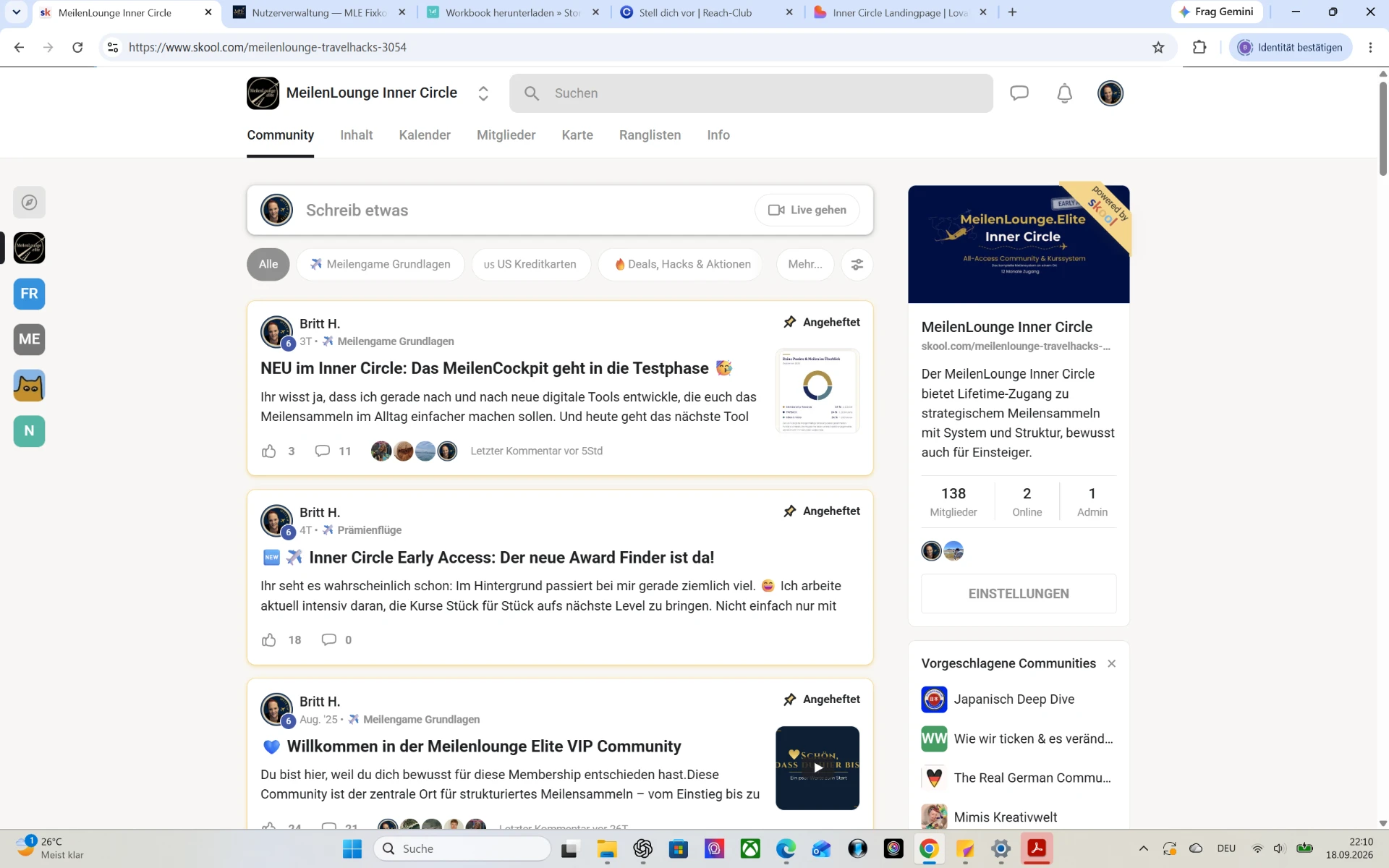Click the Frag Gemini button
Viewport: 1389px width, 868px height.
(1216, 12)
